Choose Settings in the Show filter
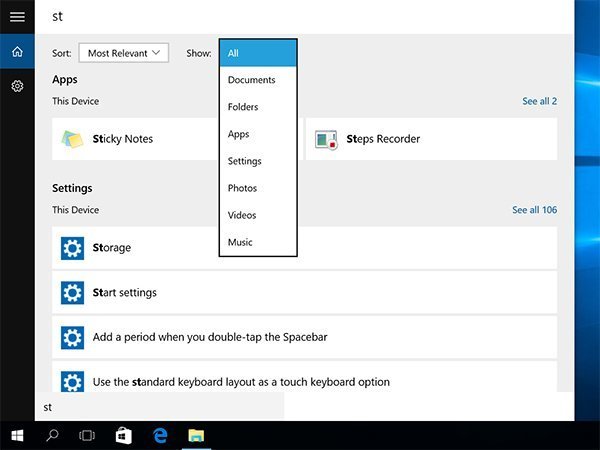Image resolution: width=600 pixels, height=450 pixels. pyautogui.click(x=258, y=161)
